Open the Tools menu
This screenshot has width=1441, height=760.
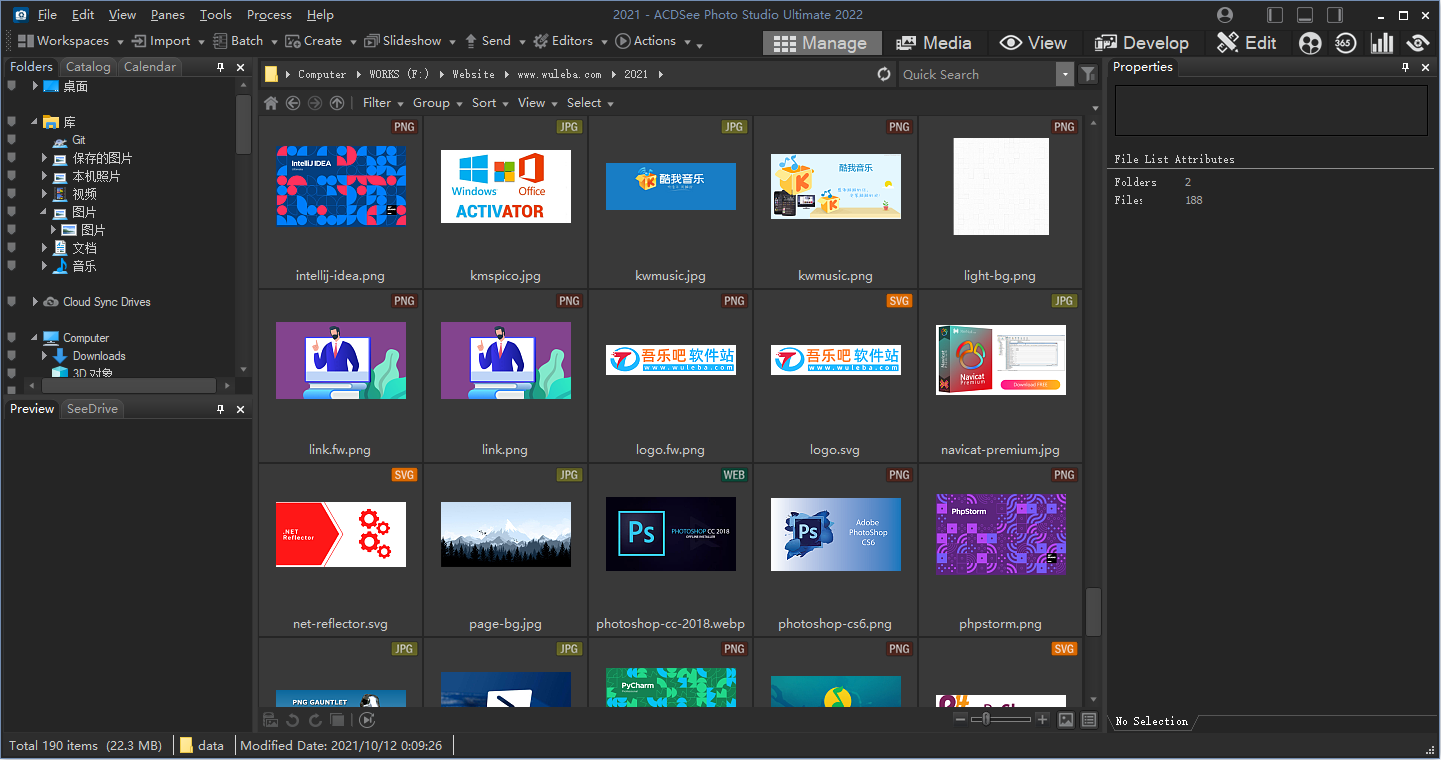(216, 15)
